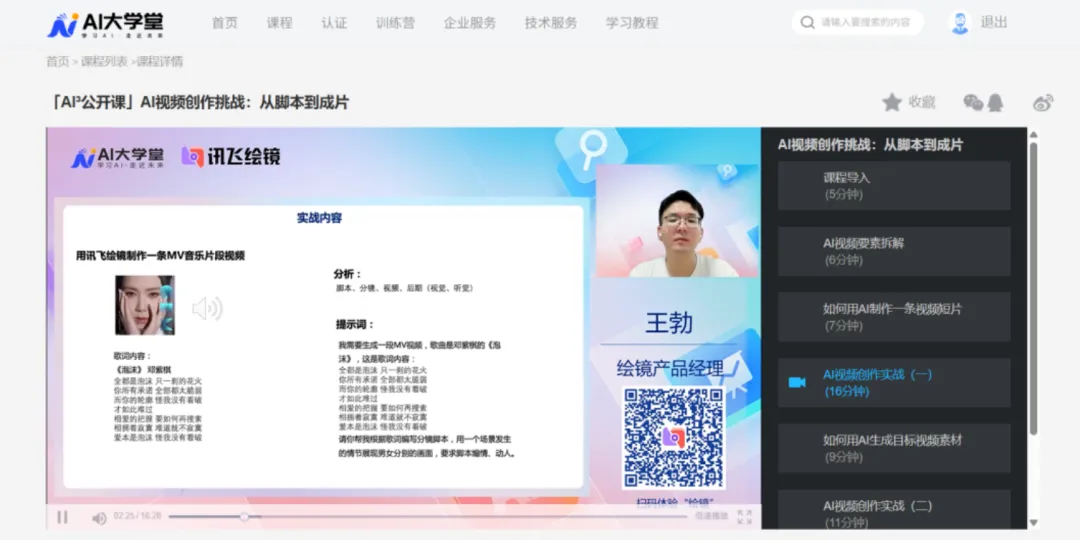Click the slide heading 实战内容

319,218
